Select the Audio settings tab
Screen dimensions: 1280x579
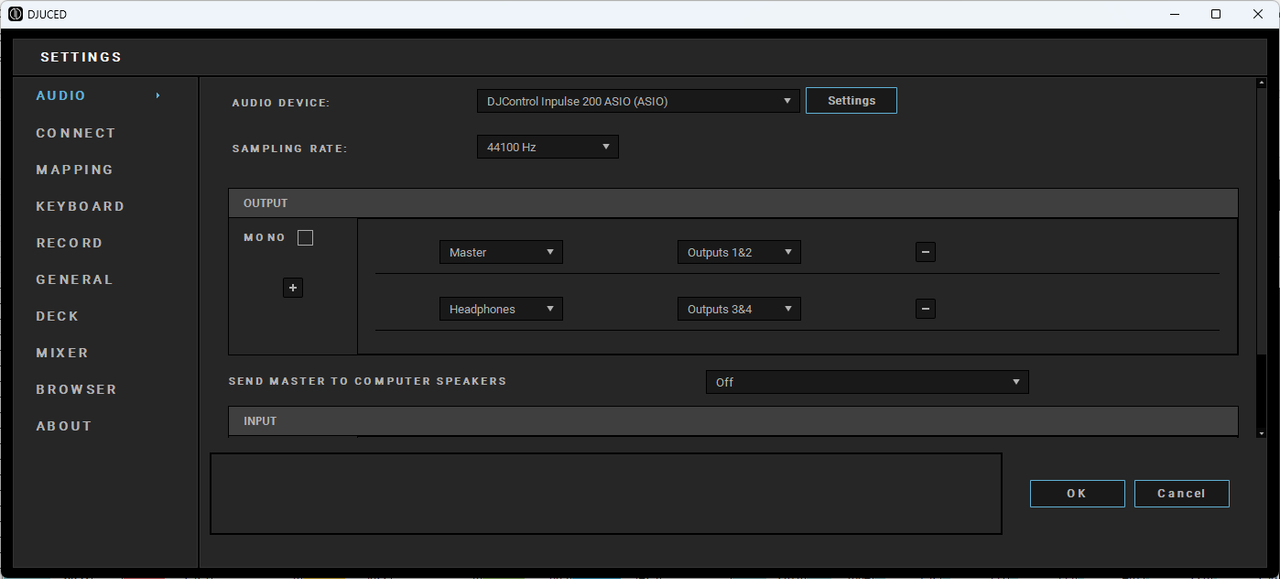[61, 96]
